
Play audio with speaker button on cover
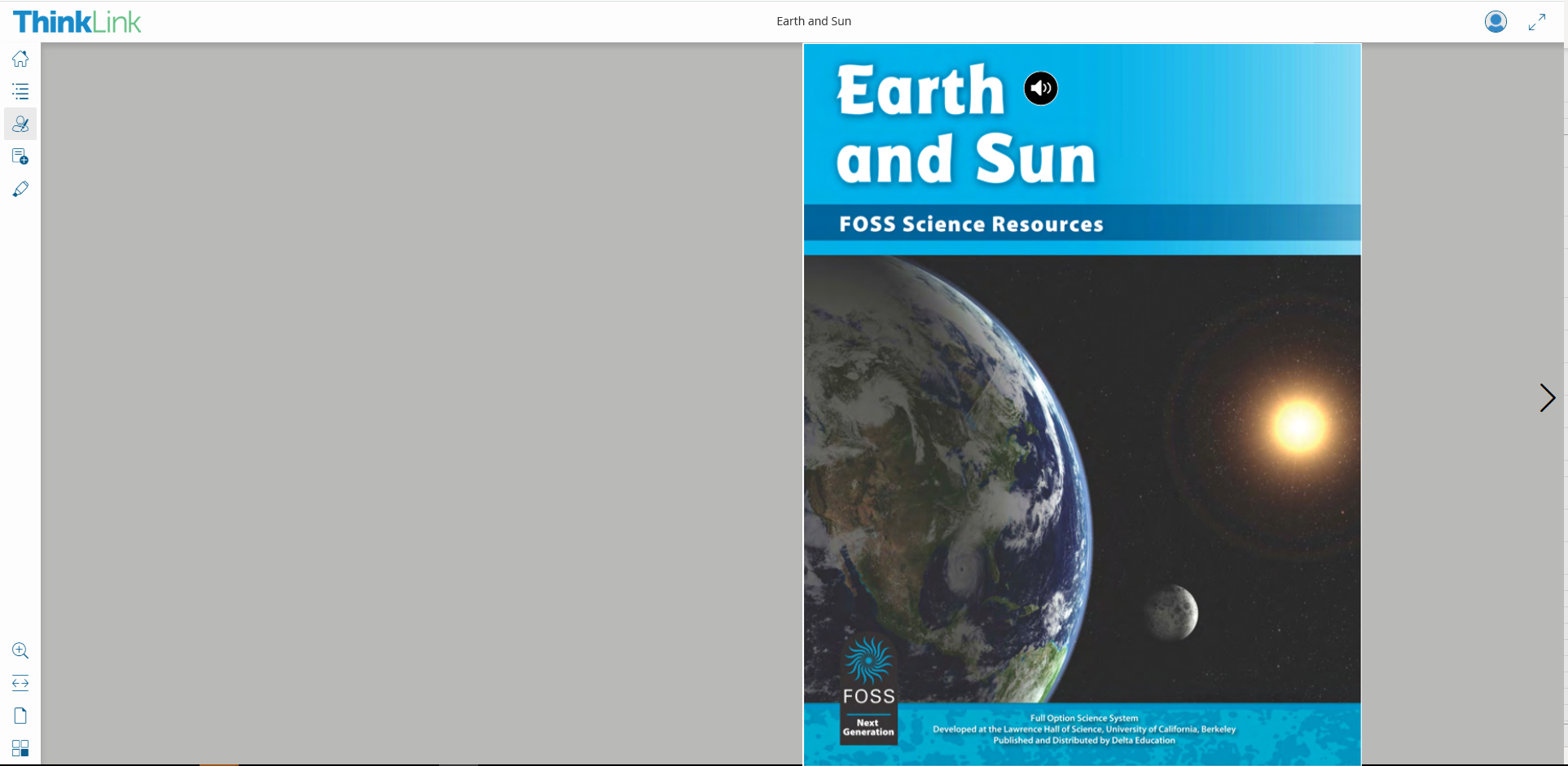point(1040,88)
